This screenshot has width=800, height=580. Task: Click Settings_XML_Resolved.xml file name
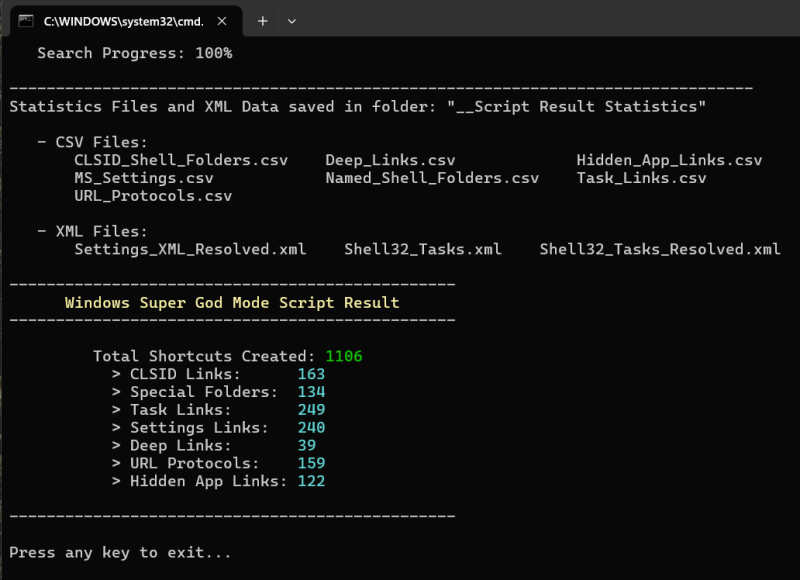(190, 249)
